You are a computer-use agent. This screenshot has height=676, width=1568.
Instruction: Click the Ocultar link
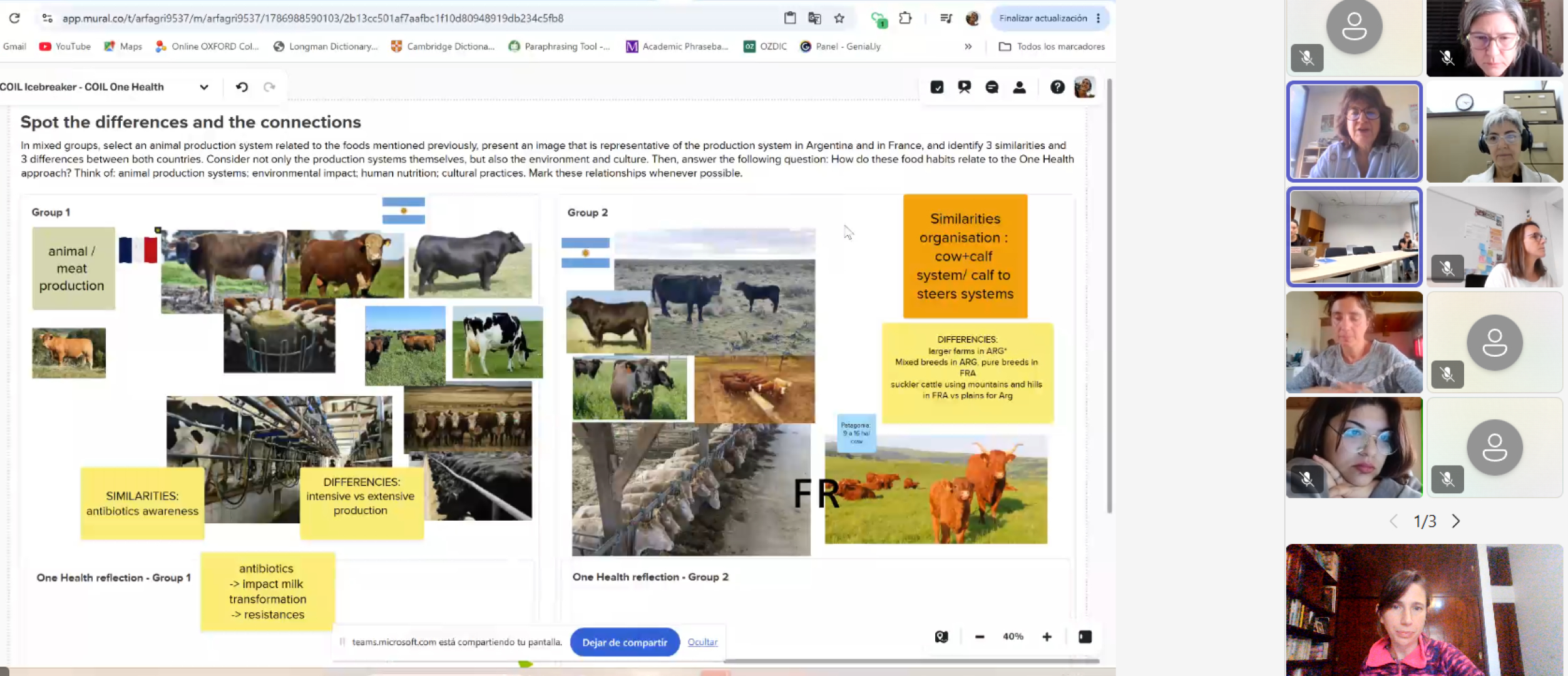click(702, 642)
